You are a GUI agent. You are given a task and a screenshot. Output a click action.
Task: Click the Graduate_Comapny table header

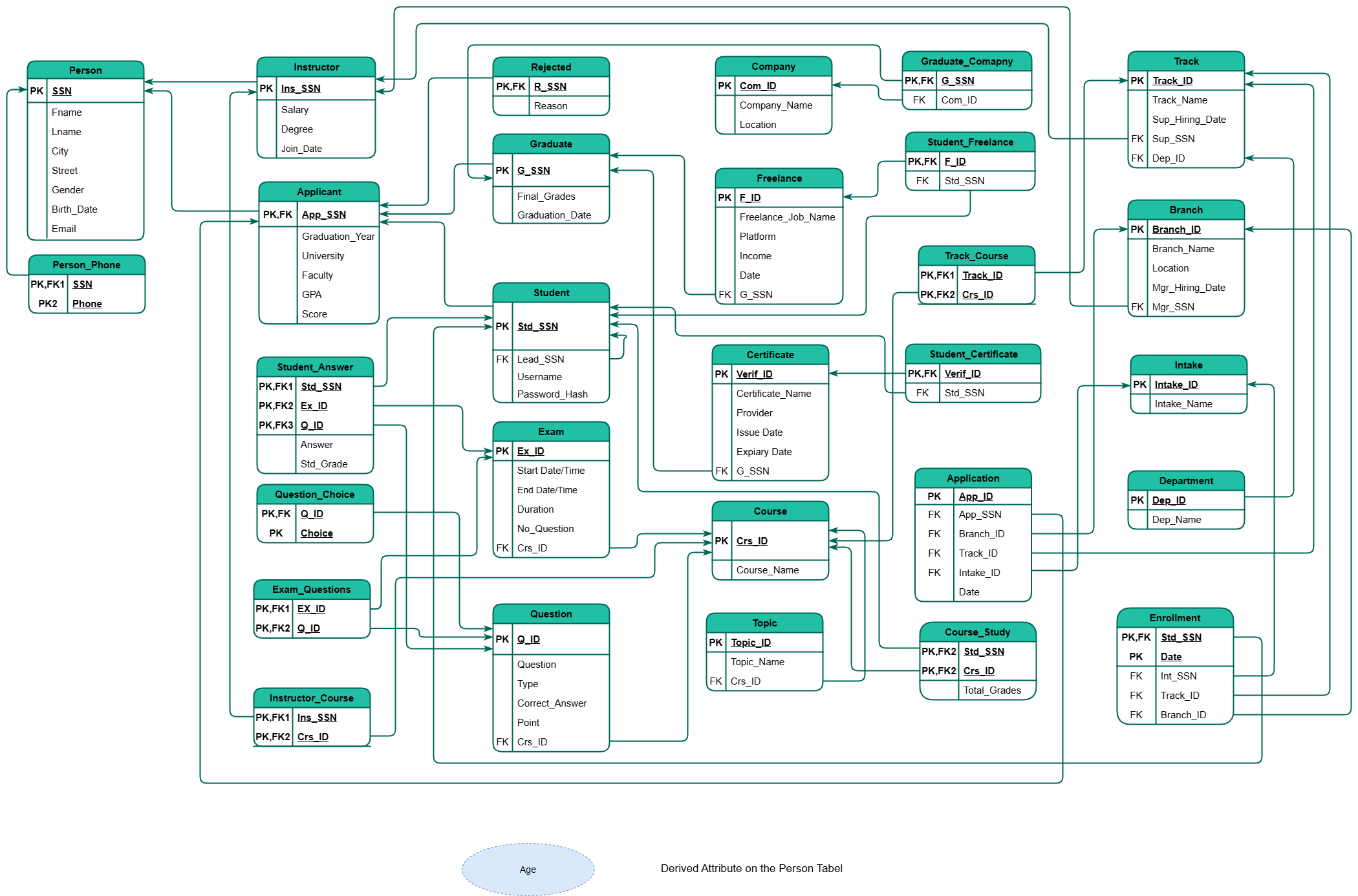966,61
